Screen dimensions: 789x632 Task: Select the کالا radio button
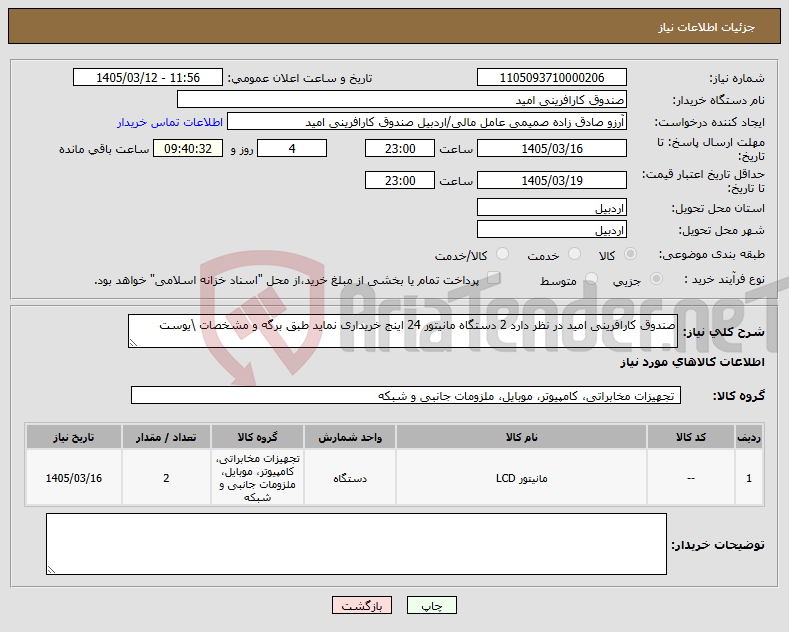(630, 254)
